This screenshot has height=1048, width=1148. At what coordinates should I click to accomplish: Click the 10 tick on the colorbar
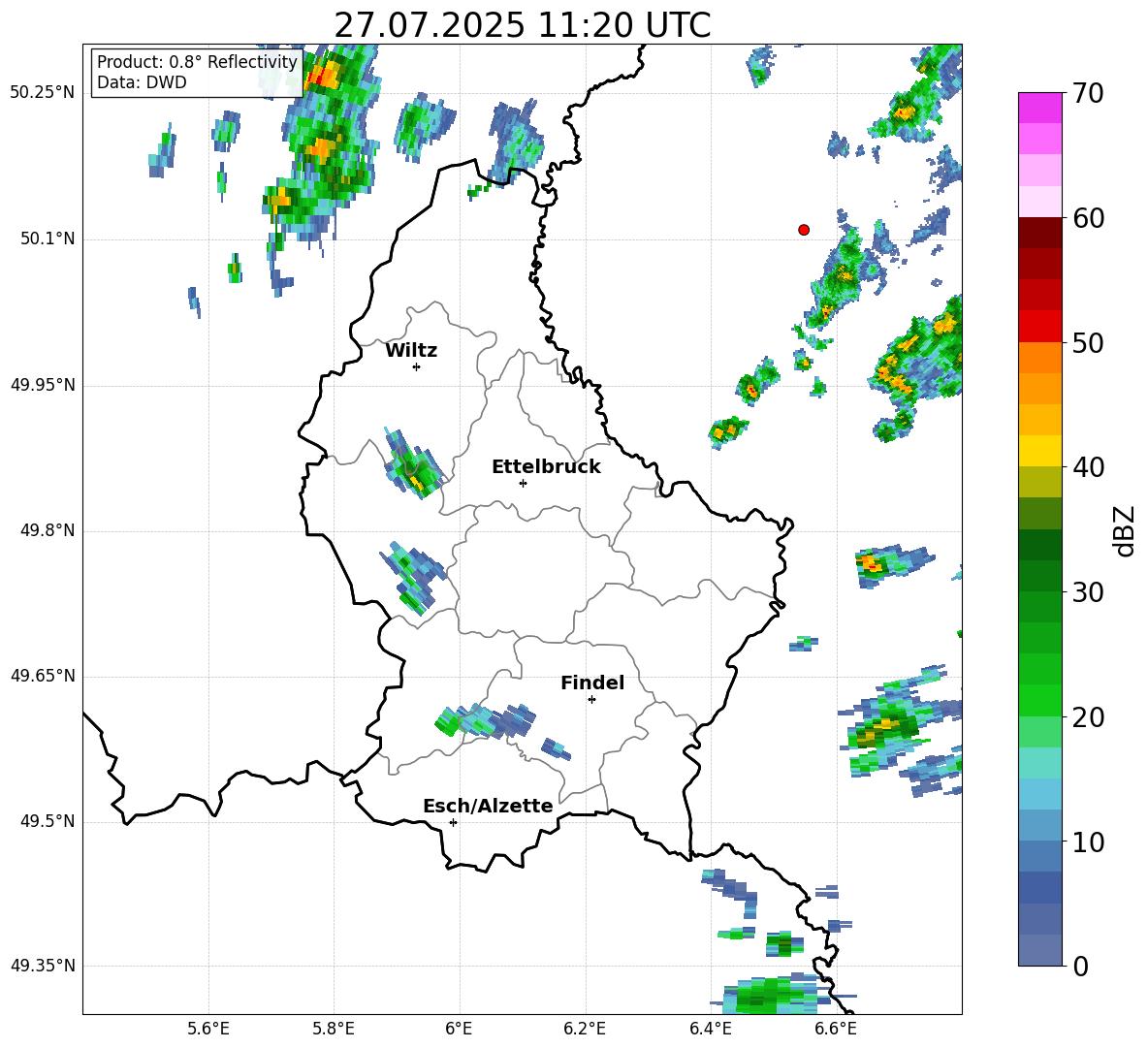point(1088,842)
